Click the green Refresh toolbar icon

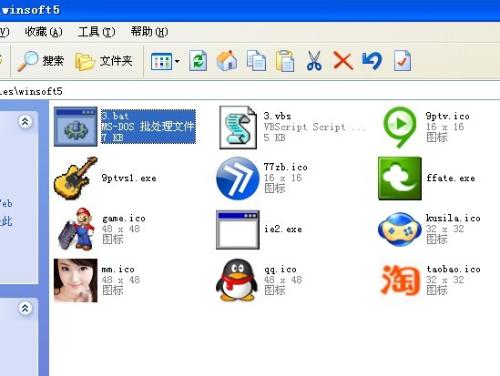(x=198, y=61)
